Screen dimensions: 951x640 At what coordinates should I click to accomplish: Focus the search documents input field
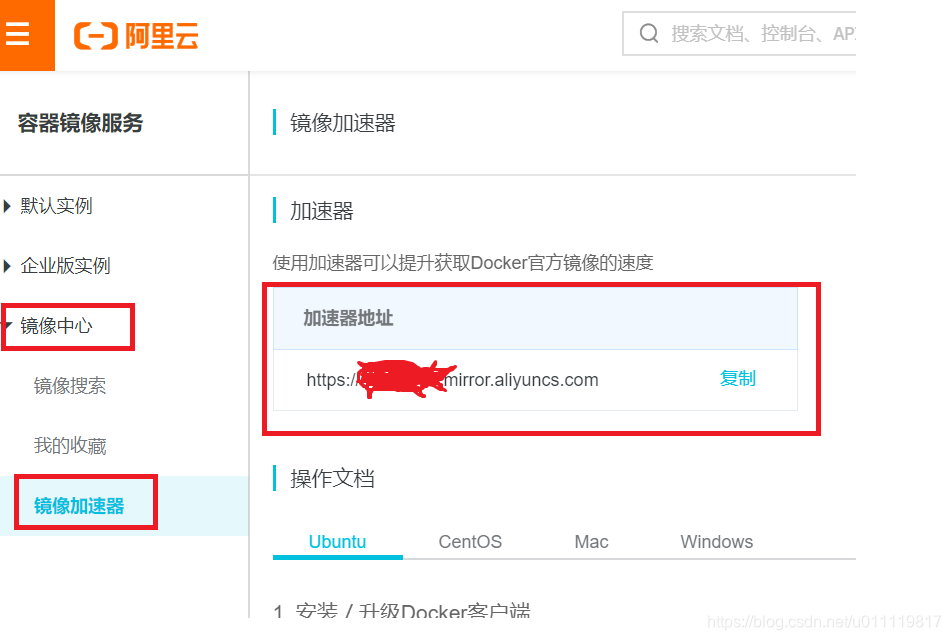740,33
